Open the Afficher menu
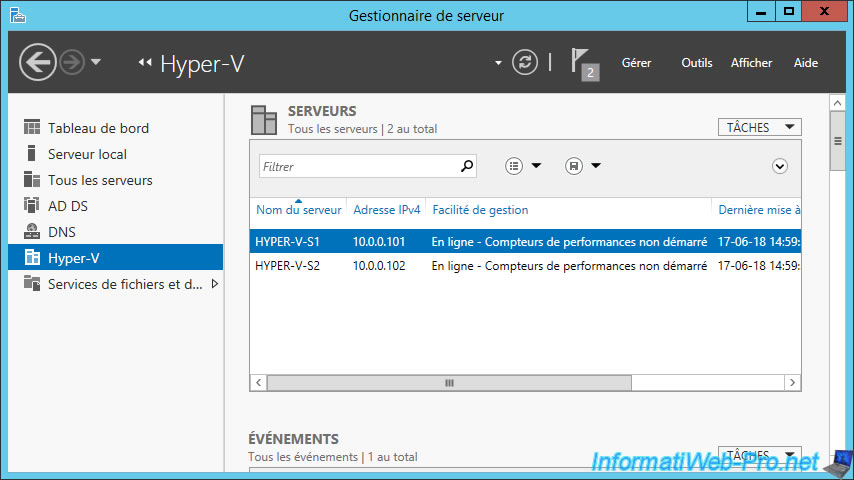854x480 pixels. 751,63
